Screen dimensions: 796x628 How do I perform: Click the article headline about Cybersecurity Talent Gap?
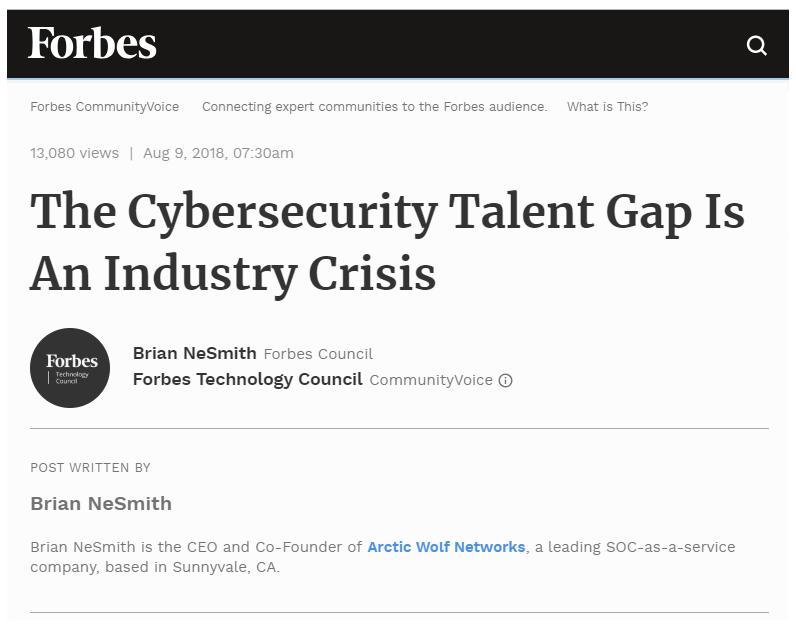pos(387,242)
